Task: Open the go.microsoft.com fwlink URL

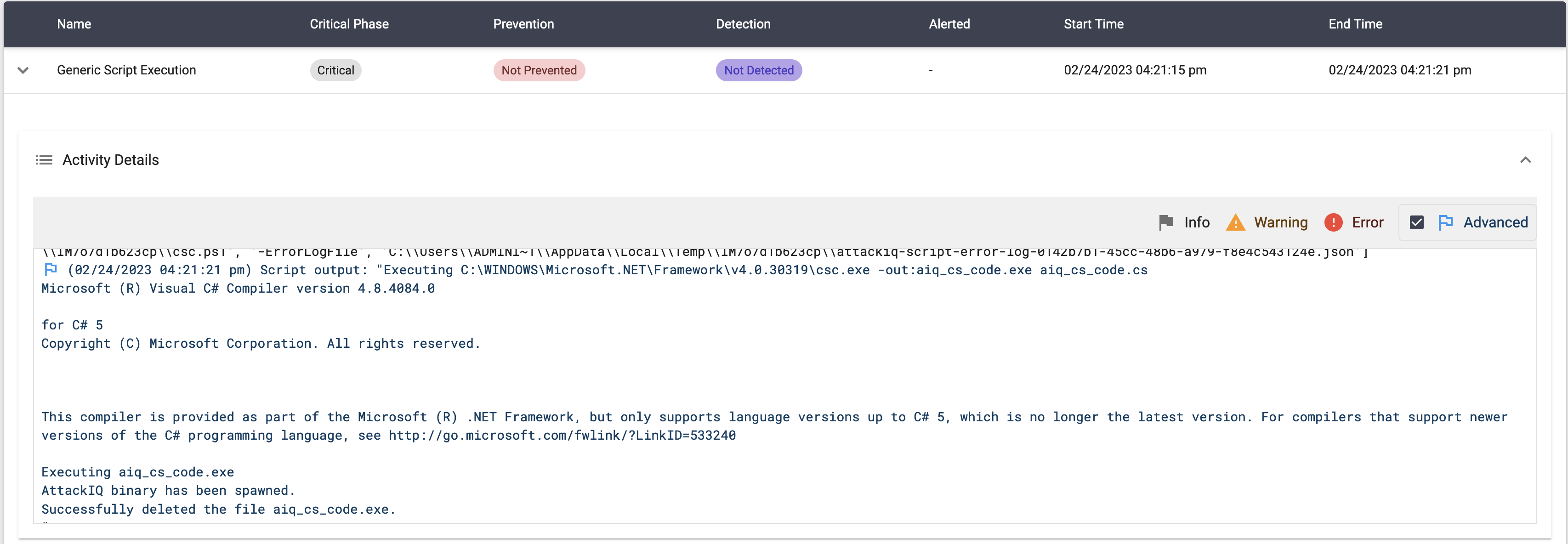Action: click(562, 436)
